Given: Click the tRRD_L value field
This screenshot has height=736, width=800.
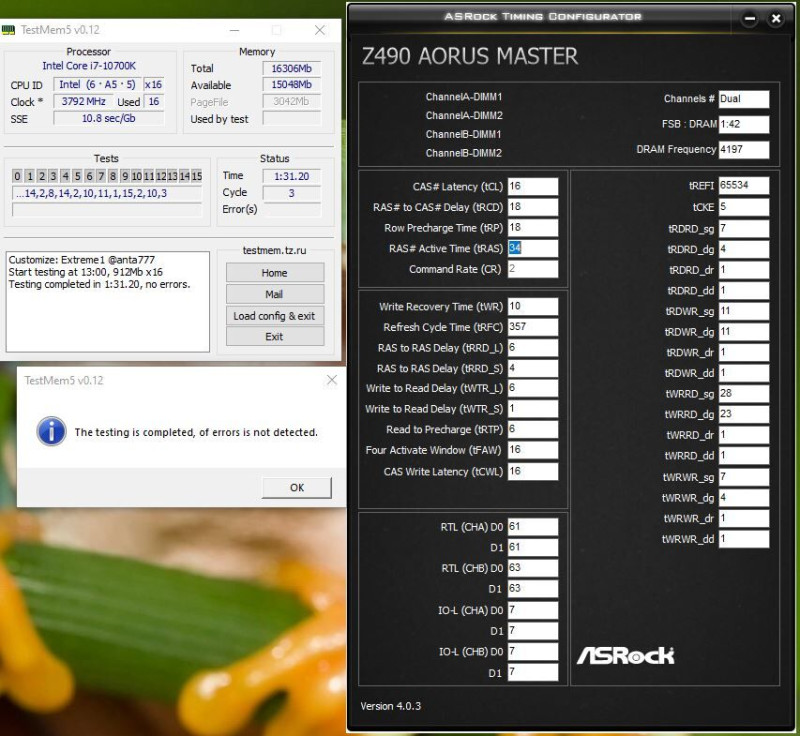Looking at the screenshot, I should (x=533, y=347).
